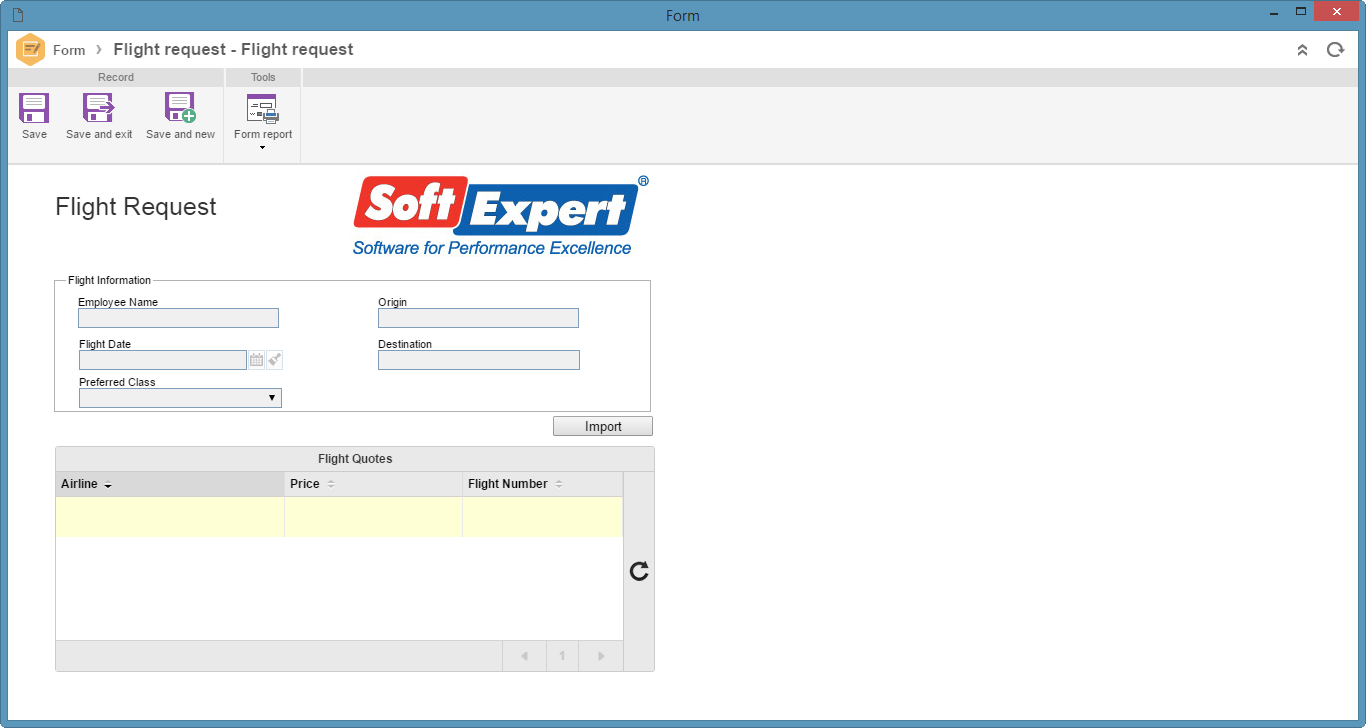This screenshot has width=1366, height=728.
Task: Clear the Flight Date with eraser icon
Action: pos(275,360)
